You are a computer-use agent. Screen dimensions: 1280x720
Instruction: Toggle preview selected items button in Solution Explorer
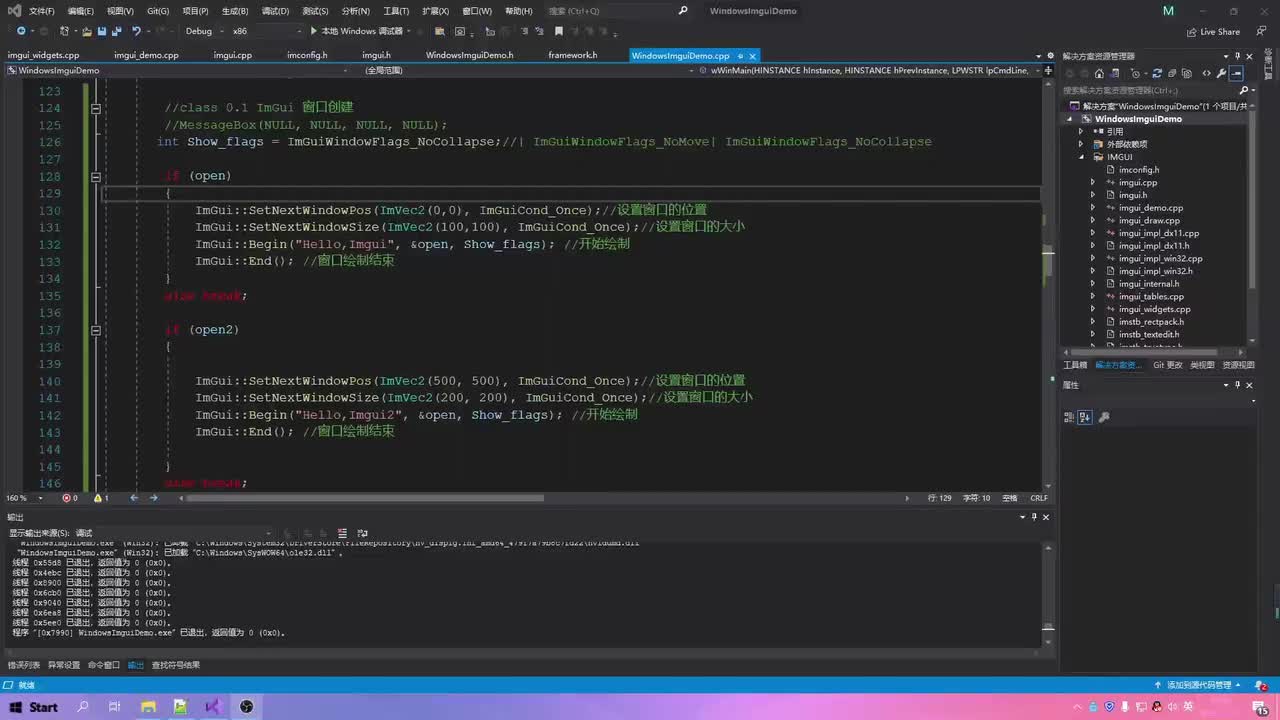(x=1237, y=73)
